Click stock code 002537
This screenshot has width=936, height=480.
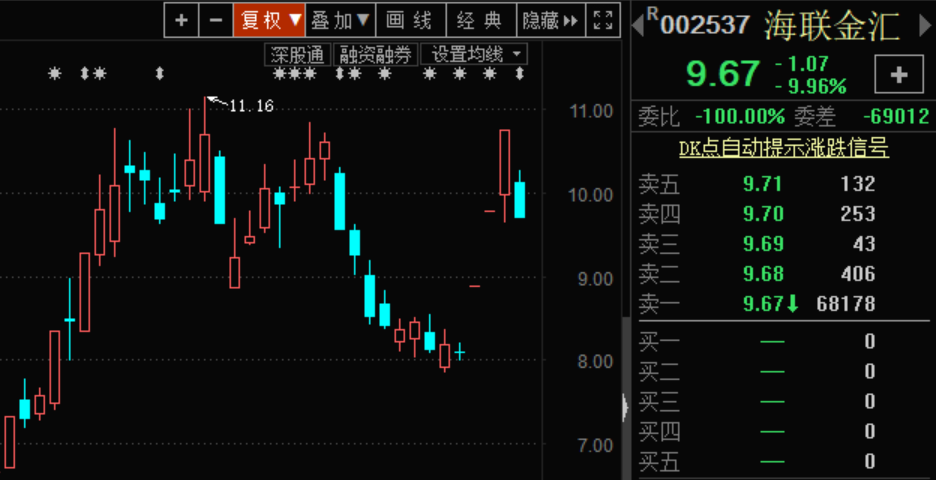point(705,25)
